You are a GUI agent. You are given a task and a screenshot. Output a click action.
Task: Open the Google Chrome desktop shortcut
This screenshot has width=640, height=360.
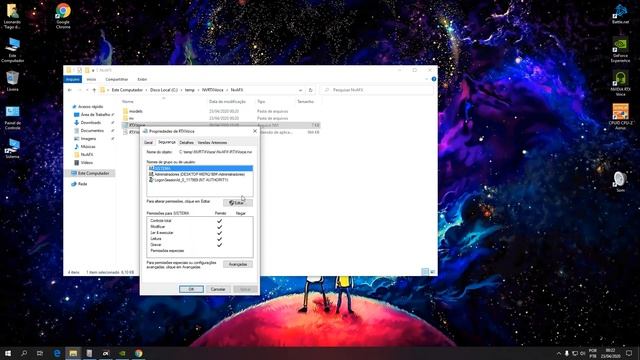pyautogui.click(x=63, y=16)
